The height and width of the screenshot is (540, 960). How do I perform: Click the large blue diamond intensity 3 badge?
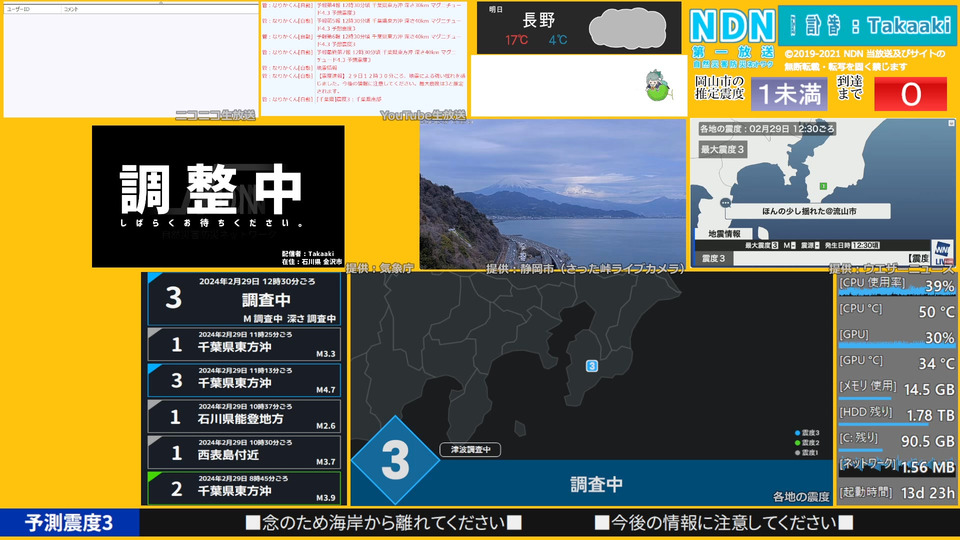(396, 460)
